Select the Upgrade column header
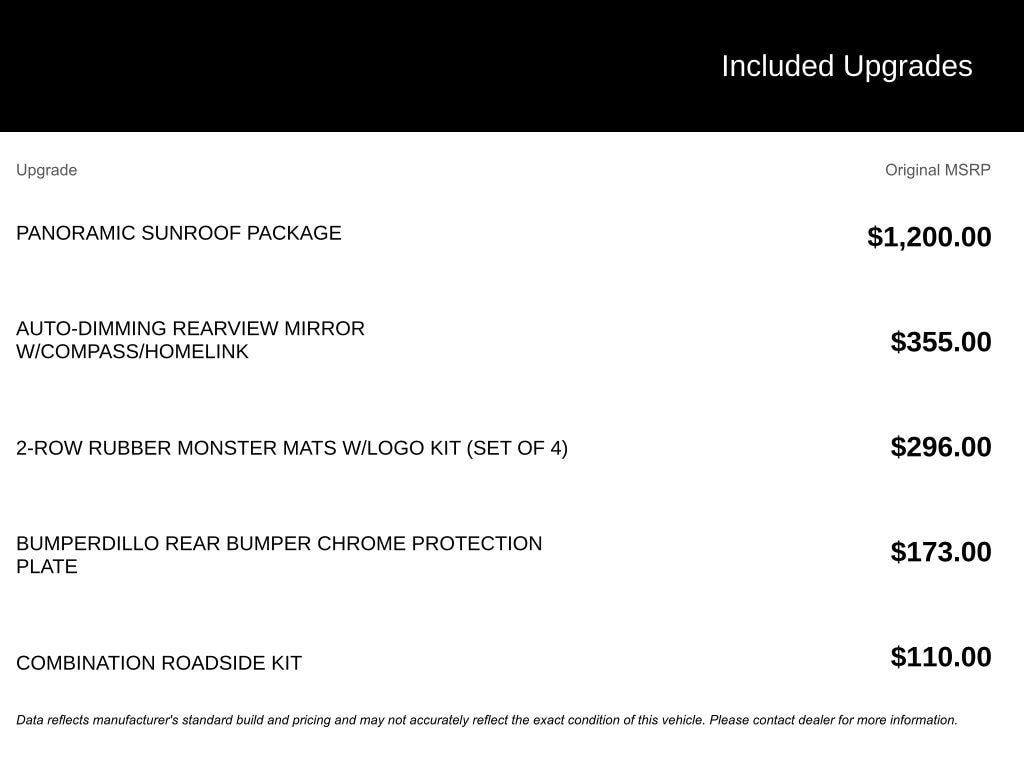Image resolution: width=1024 pixels, height=768 pixels. point(46,170)
